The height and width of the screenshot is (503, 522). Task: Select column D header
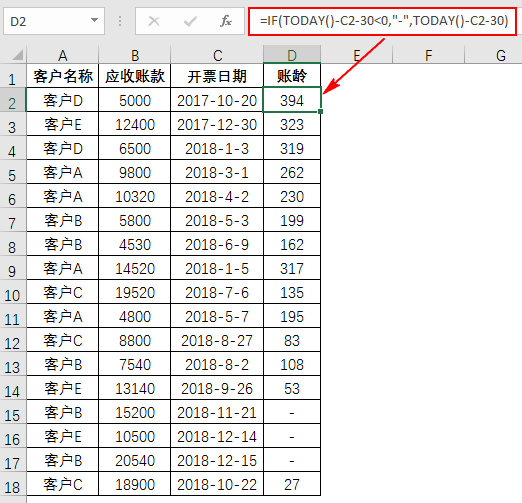tap(292, 55)
